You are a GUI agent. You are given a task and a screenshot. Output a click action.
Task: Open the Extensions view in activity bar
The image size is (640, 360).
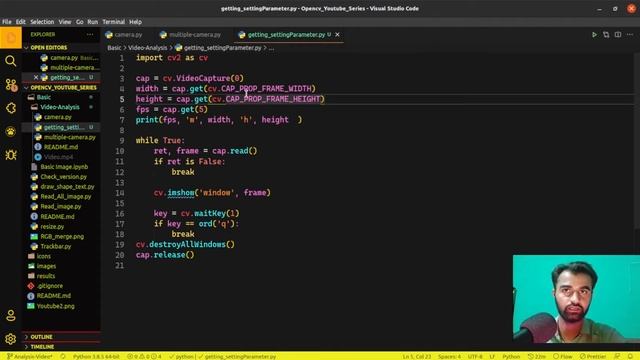pos(11,108)
